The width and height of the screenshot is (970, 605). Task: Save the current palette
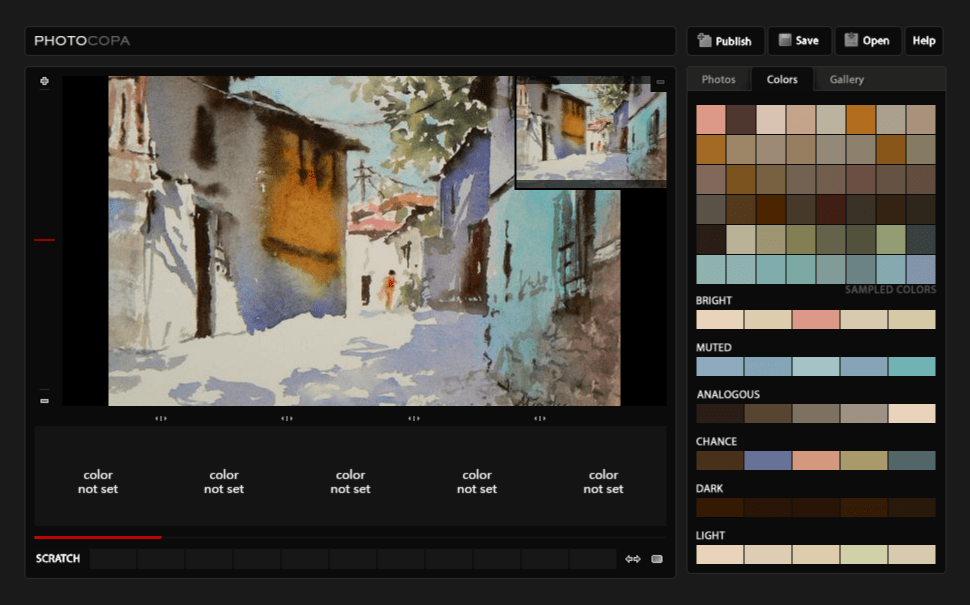[x=799, y=41]
